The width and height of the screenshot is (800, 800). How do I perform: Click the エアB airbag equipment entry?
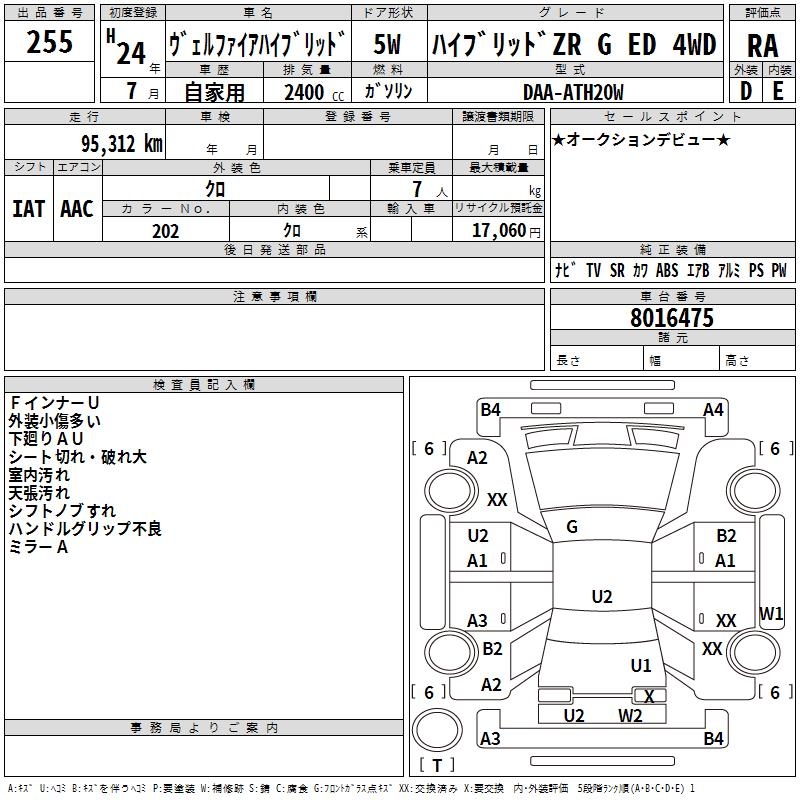click(698, 270)
